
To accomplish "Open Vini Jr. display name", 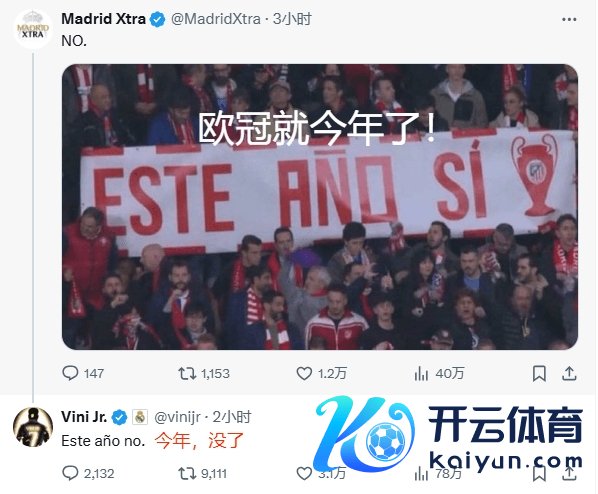I will (84, 417).
